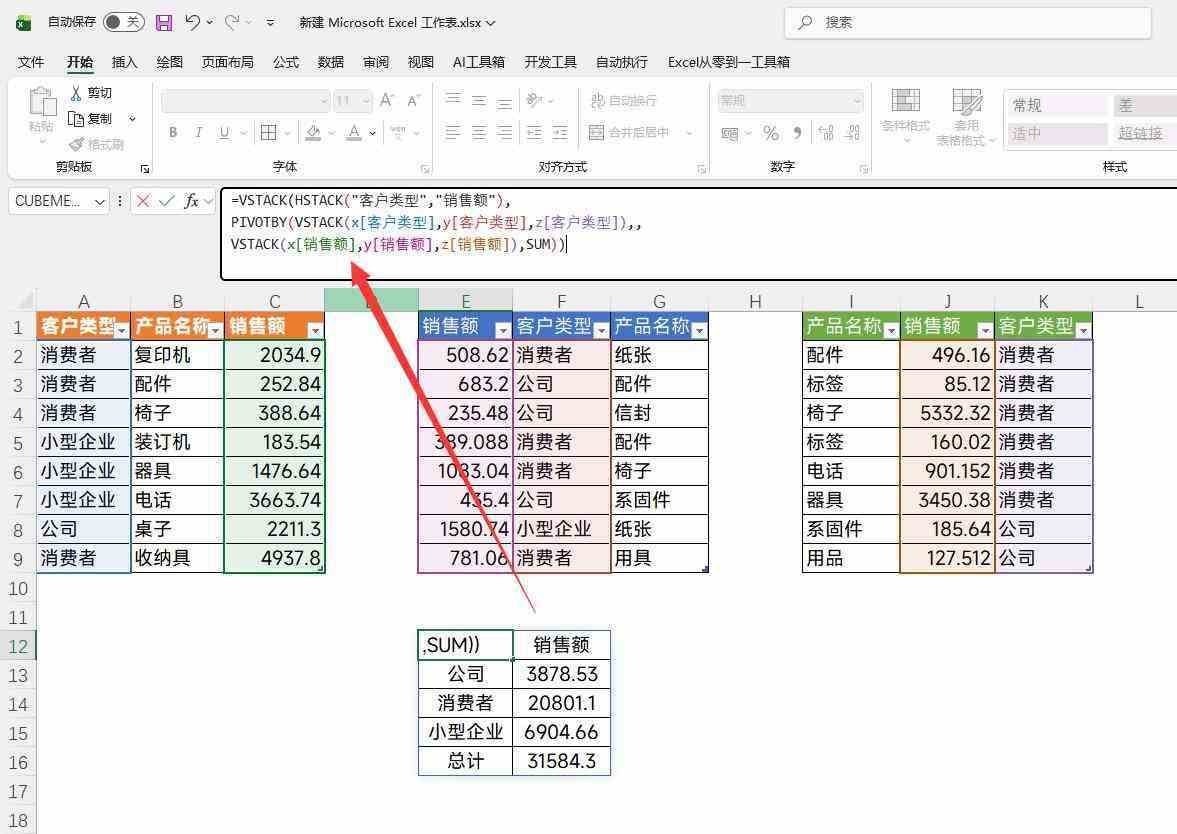Select column H header
The width and height of the screenshot is (1177, 834).
click(x=755, y=301)
